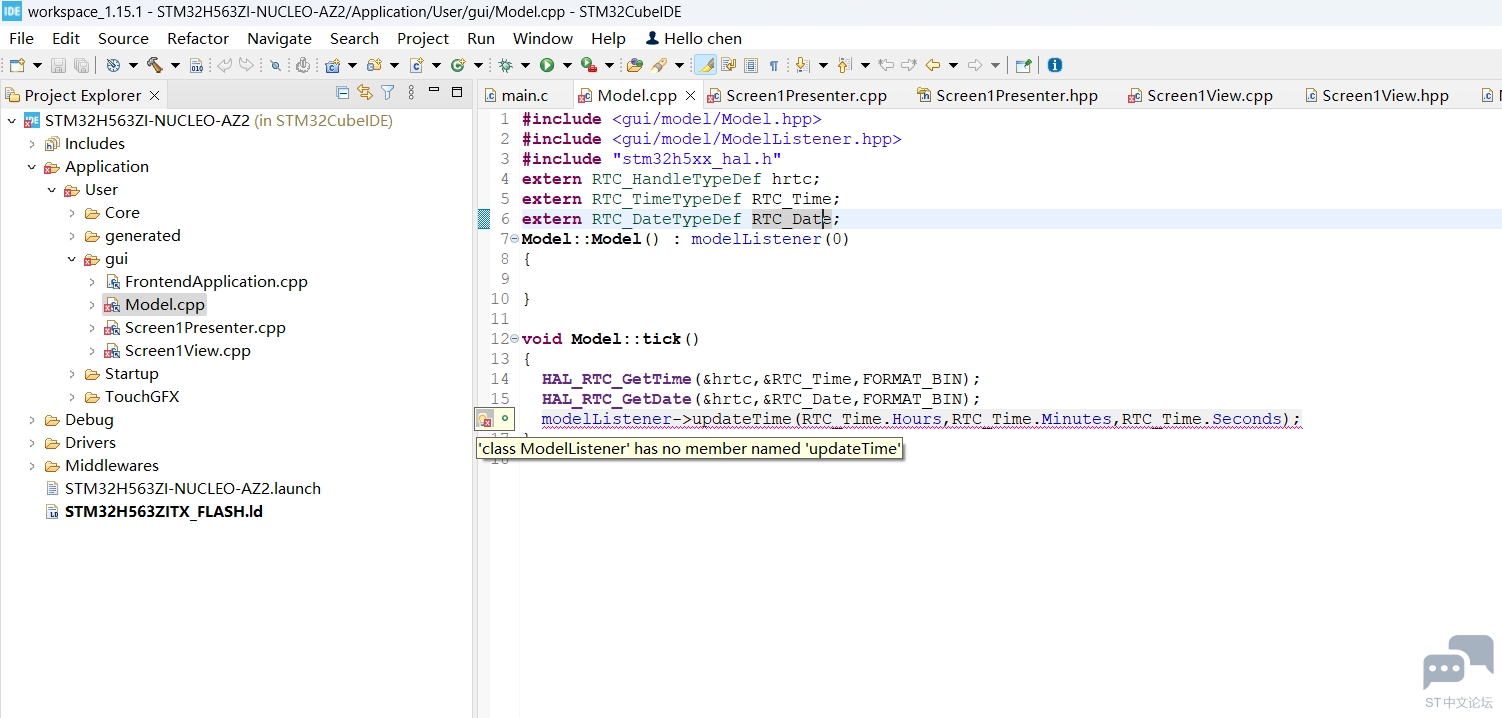Click the Save All toolbar icon
Image resolution: width=1502 pixels, height=718 pixels.
point(81,65)
